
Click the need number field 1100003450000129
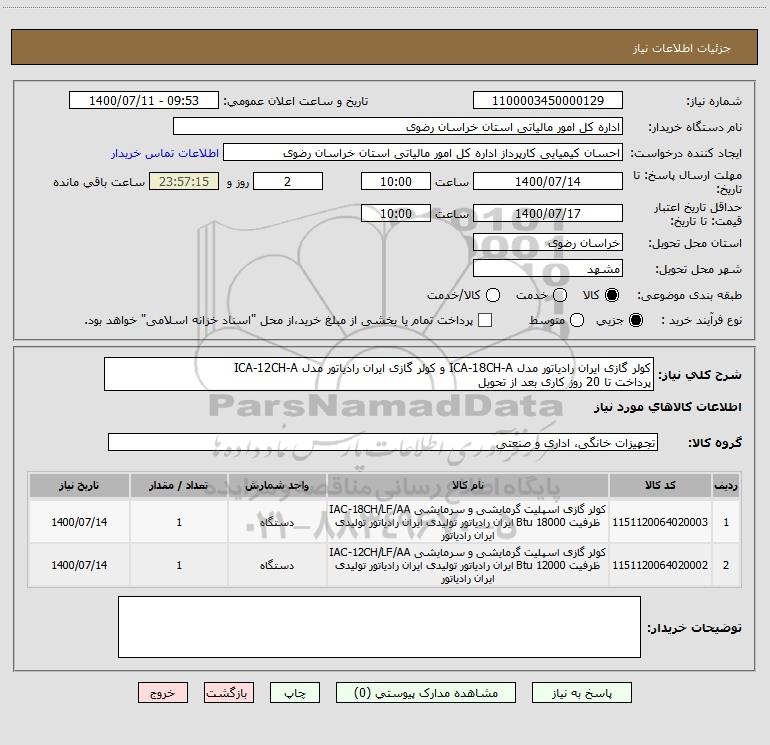click(548, 101)
